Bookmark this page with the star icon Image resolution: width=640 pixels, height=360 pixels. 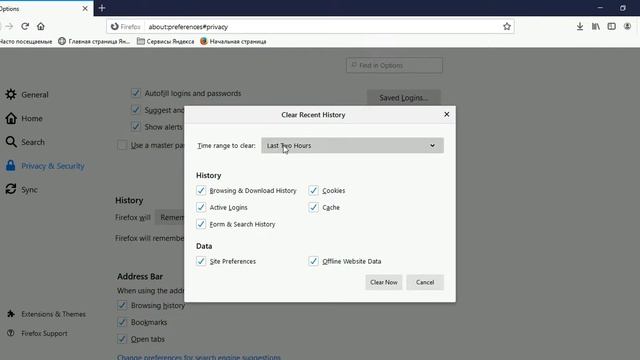pyautogui.click(x=507, y=27)
